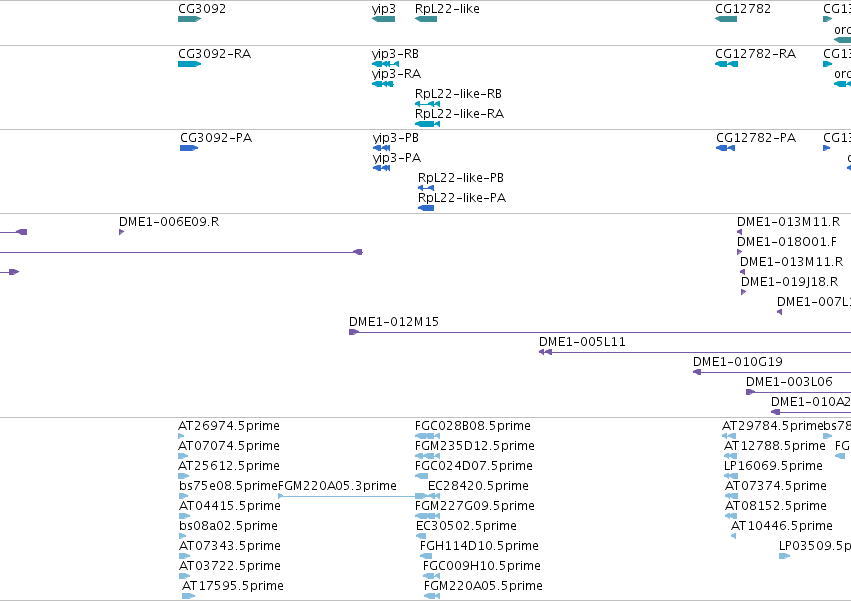Screen dimensions: 851x601
Task: Select the FGM220A05.3prime EST label
Action: (337, 486)
